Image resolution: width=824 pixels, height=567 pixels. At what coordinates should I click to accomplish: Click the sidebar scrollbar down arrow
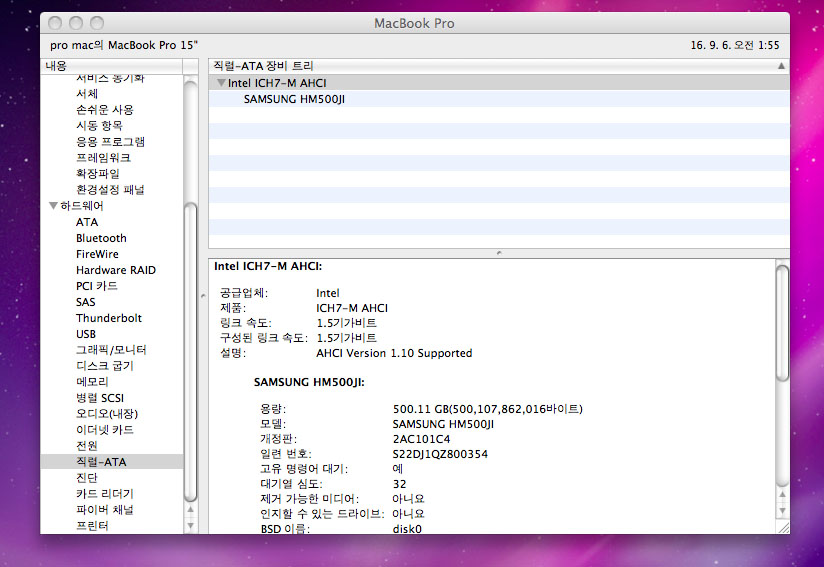point(191,525)
